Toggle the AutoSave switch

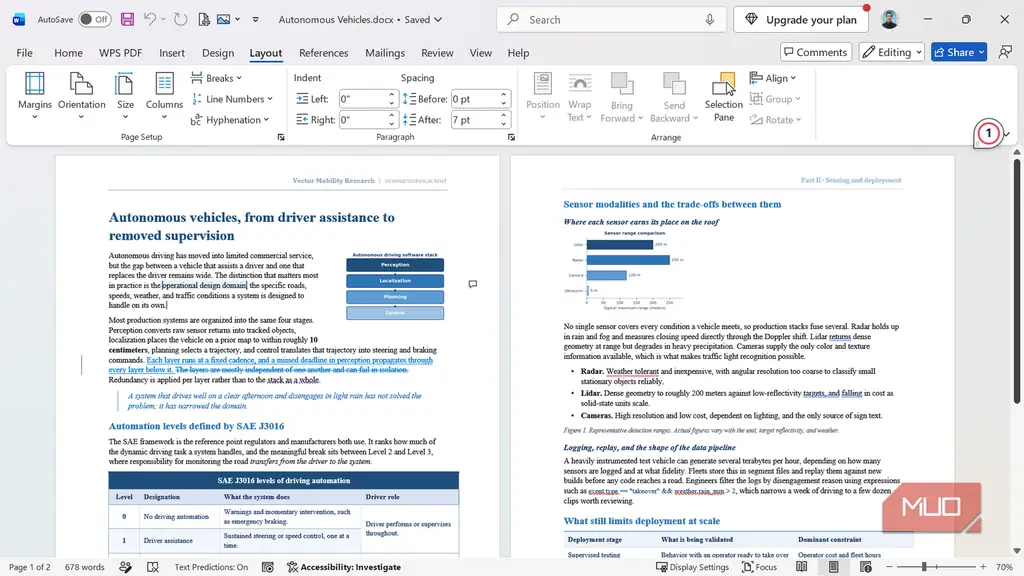click(x=95, y=20)
